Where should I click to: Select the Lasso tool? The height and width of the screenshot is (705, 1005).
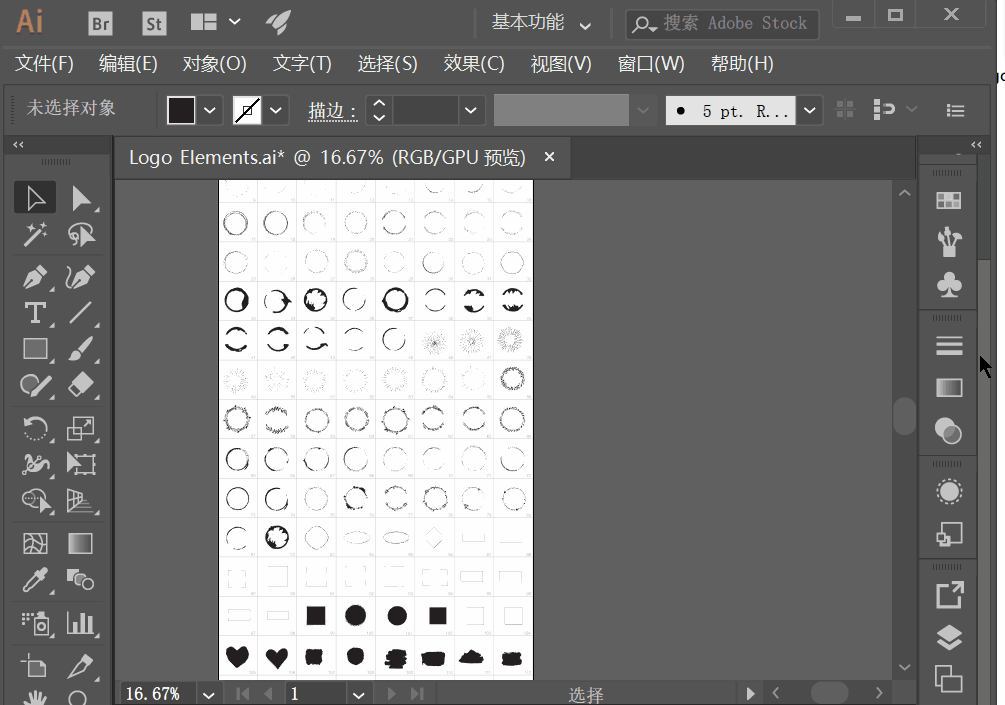pos(81,235)
